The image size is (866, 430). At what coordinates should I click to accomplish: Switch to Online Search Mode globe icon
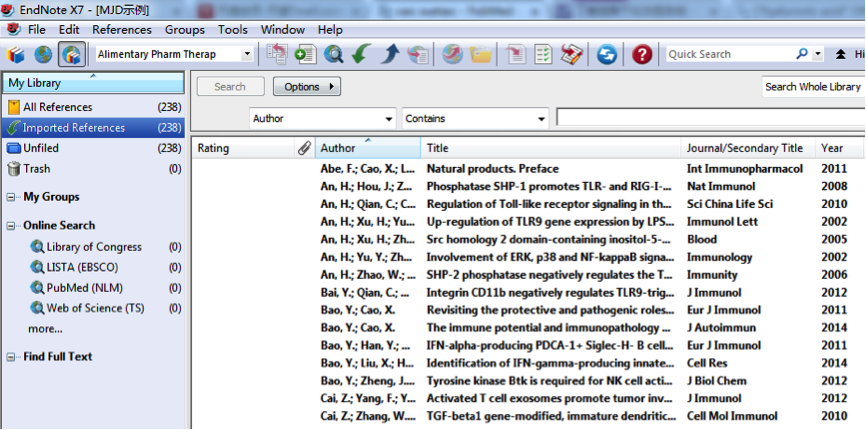pos(44,54)
